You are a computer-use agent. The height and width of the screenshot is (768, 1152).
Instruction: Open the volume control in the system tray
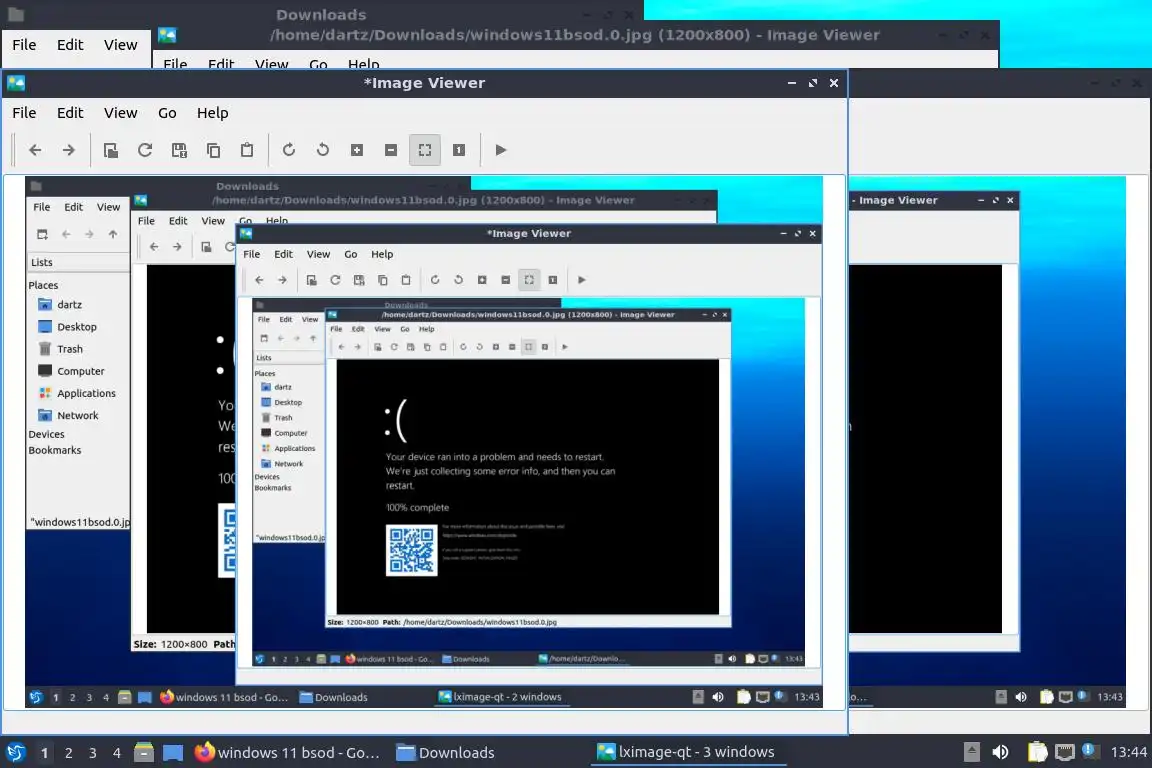(1000, 752)
